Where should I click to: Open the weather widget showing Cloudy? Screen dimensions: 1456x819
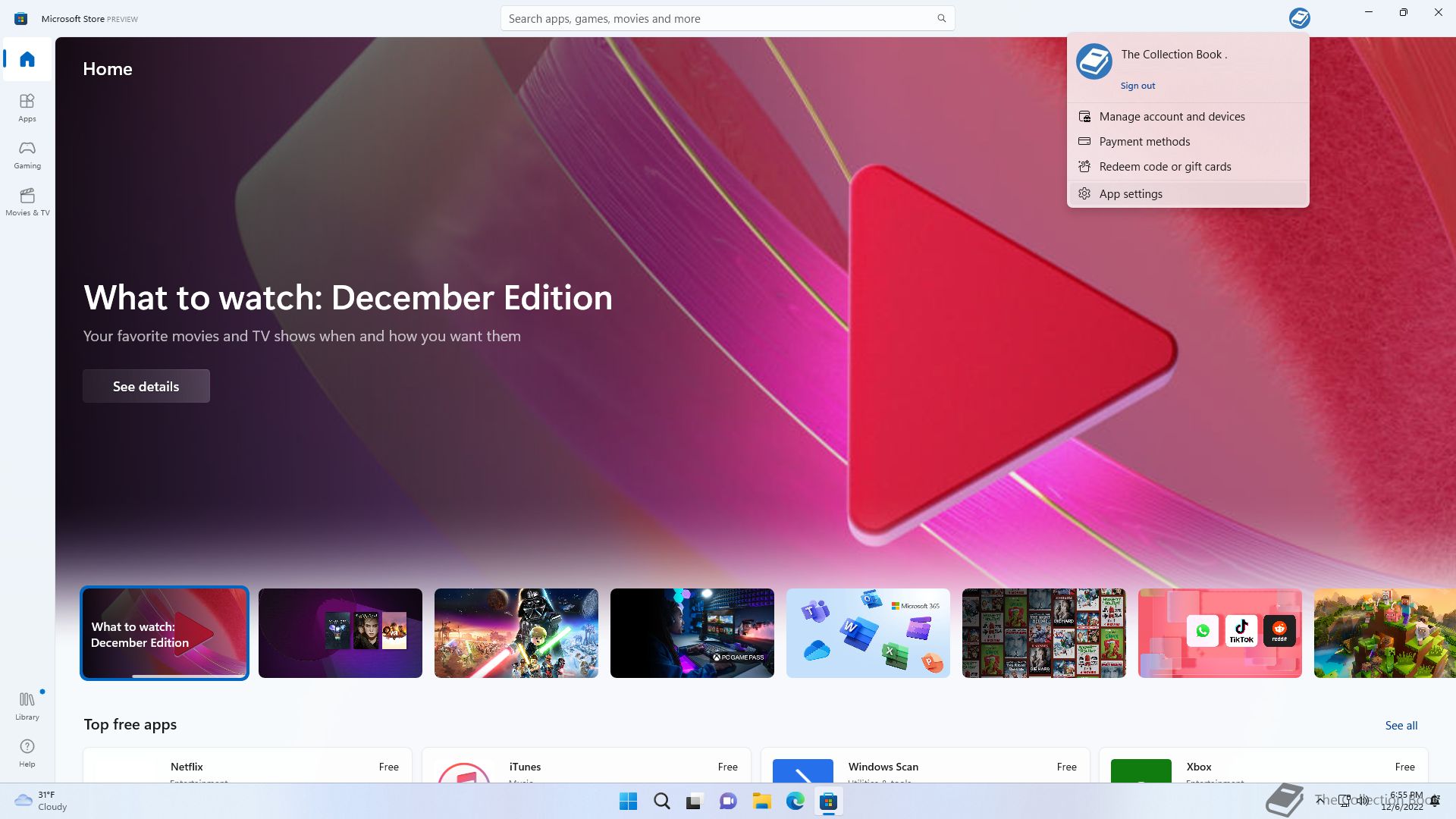(x=42, y=801)
